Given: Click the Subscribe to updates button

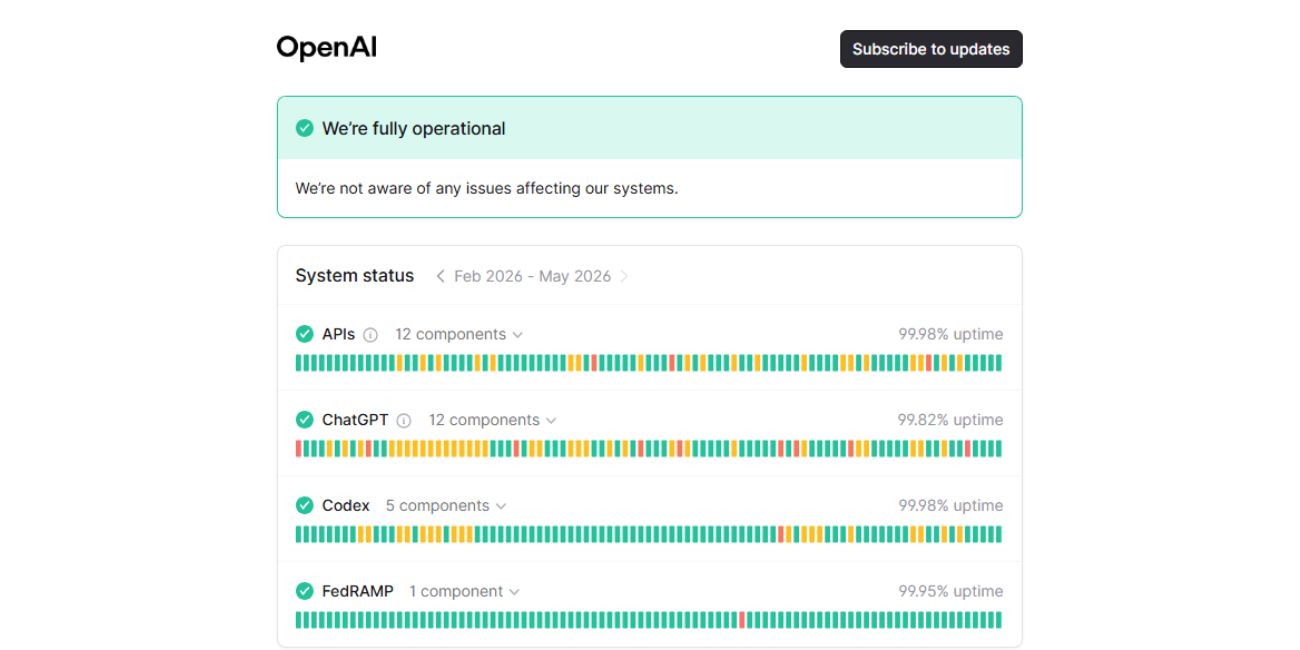Looking at the screenshot, I should pyautogui.click(x=931, y=49).
